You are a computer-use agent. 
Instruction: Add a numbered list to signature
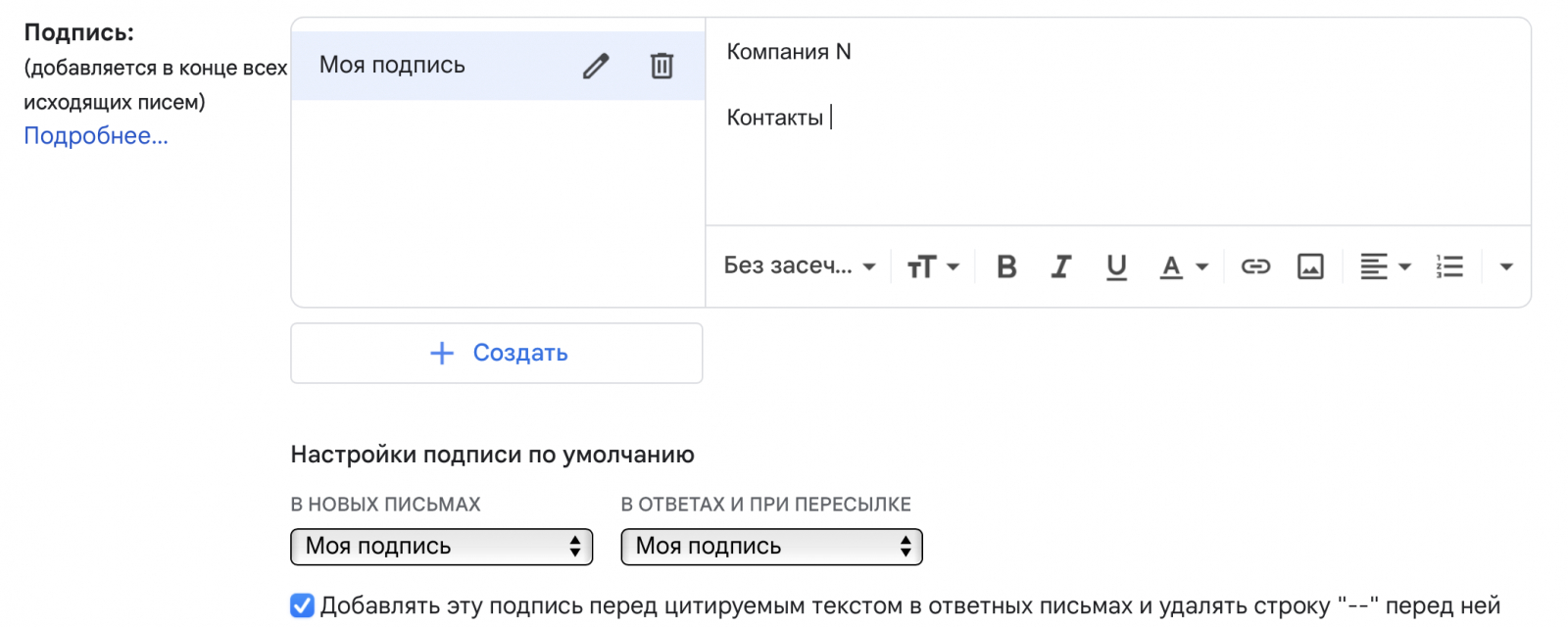1449,266
